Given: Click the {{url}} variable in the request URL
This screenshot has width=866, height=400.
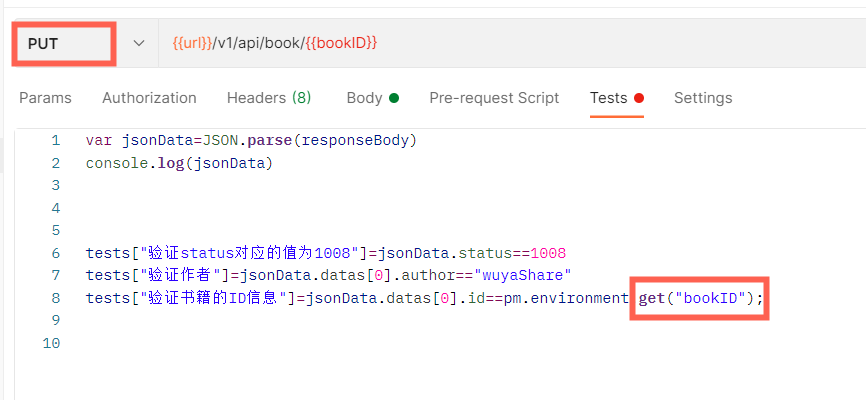Looking at the screenshot, I should point(193,44).
